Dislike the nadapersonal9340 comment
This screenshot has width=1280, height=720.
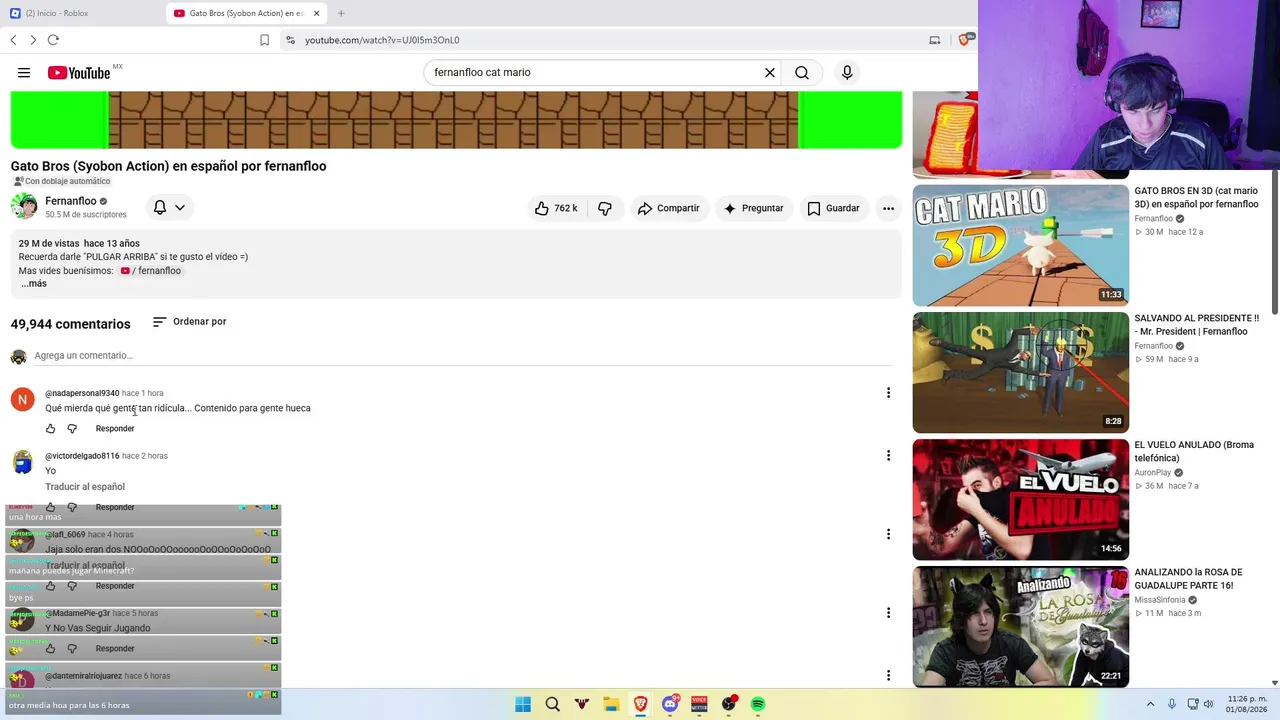[72, 429]
